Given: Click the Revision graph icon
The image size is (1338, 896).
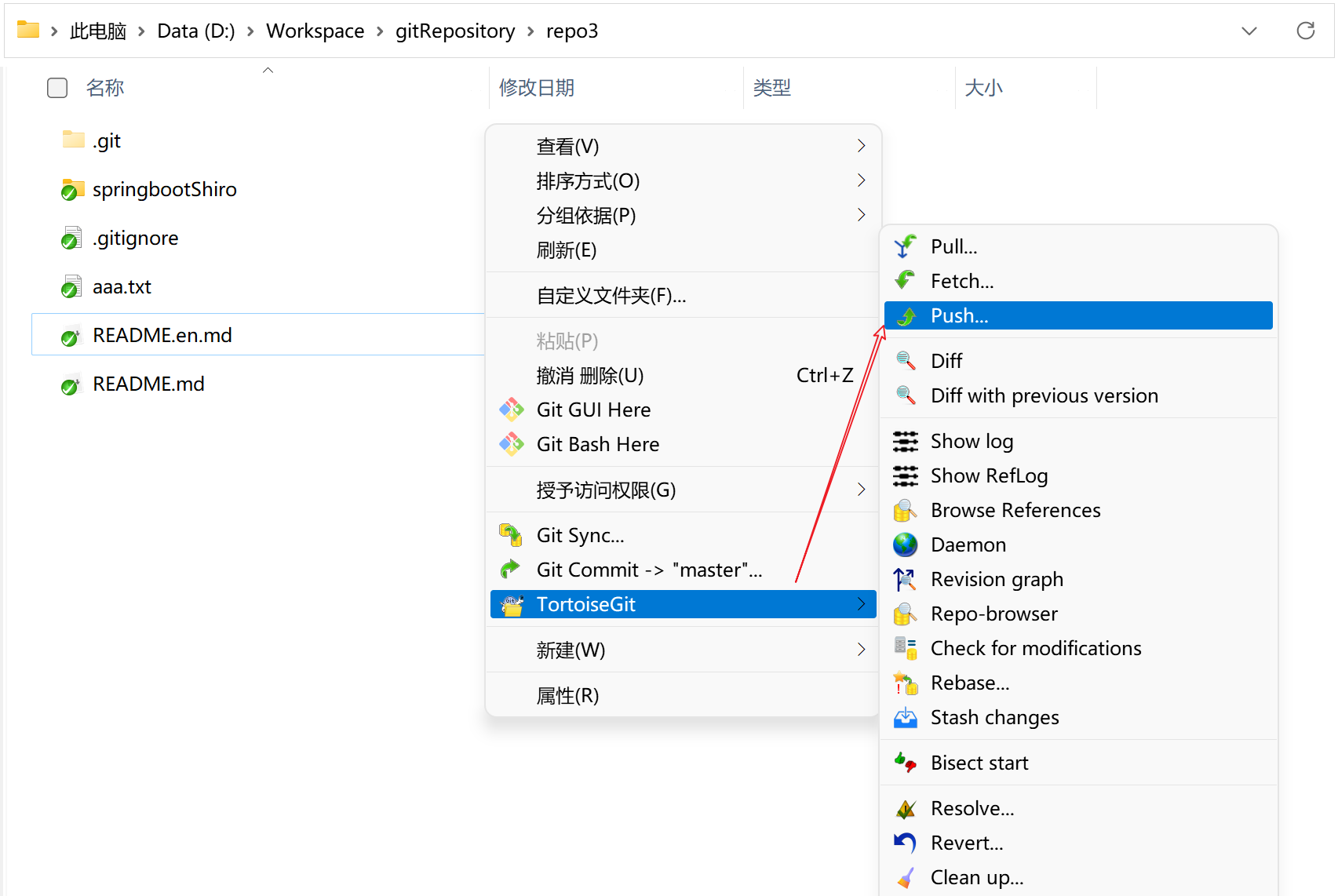Looking at the screenshot, I should point(905,580).
